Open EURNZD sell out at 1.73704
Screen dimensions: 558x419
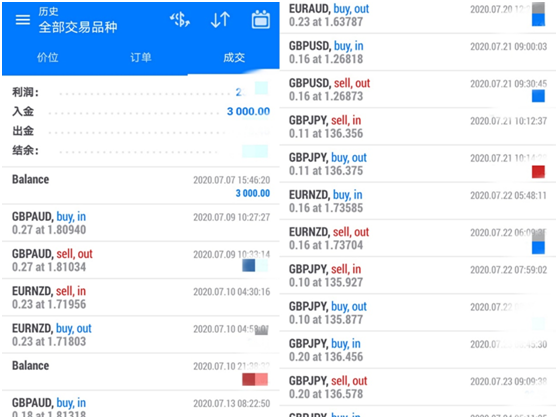[x=418, y=239]
